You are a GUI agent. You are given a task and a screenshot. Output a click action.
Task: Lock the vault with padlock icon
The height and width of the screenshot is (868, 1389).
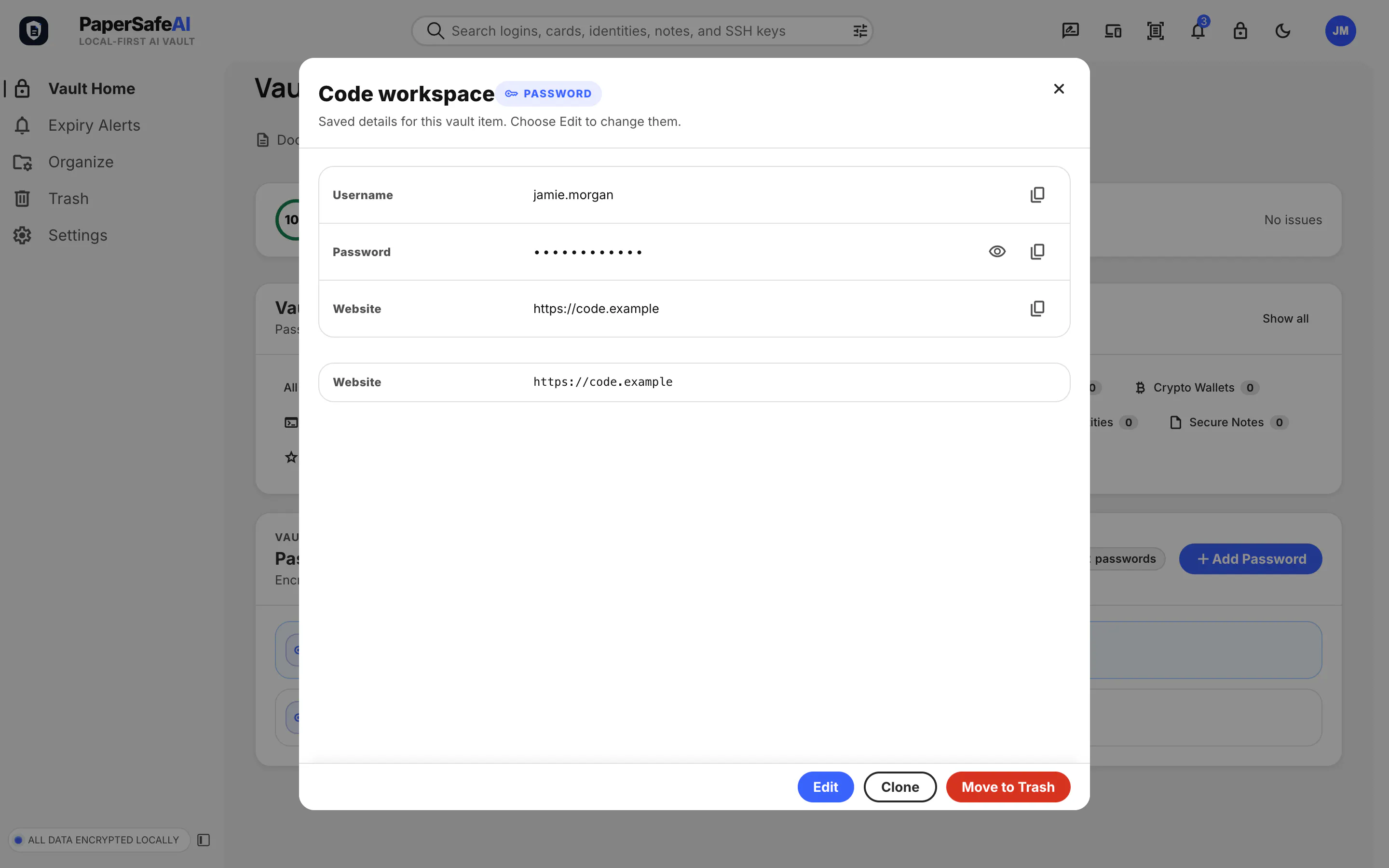1240,31
